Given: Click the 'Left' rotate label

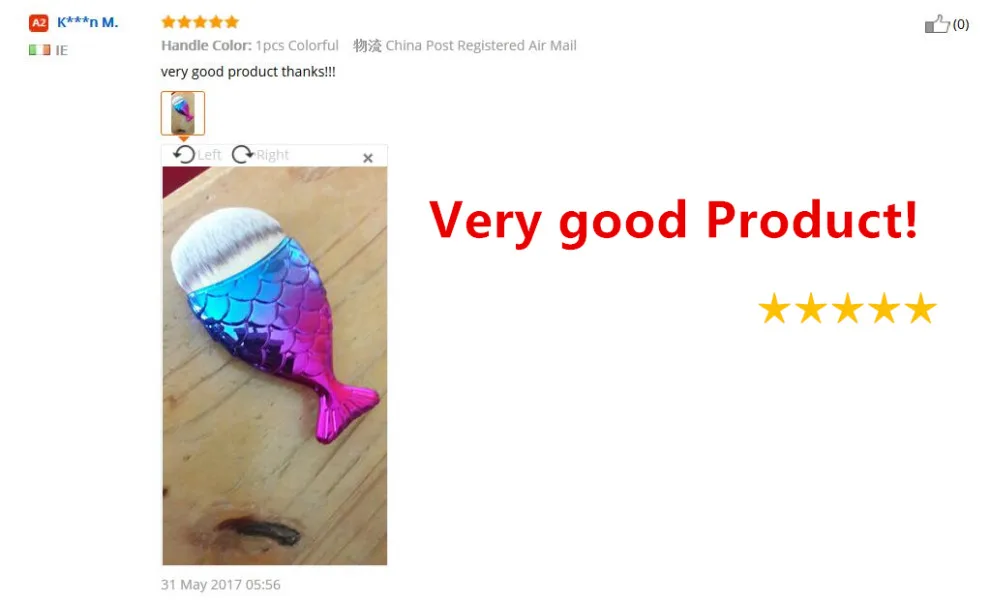Looking at the screenshot, I should click(x=209, y=155).
